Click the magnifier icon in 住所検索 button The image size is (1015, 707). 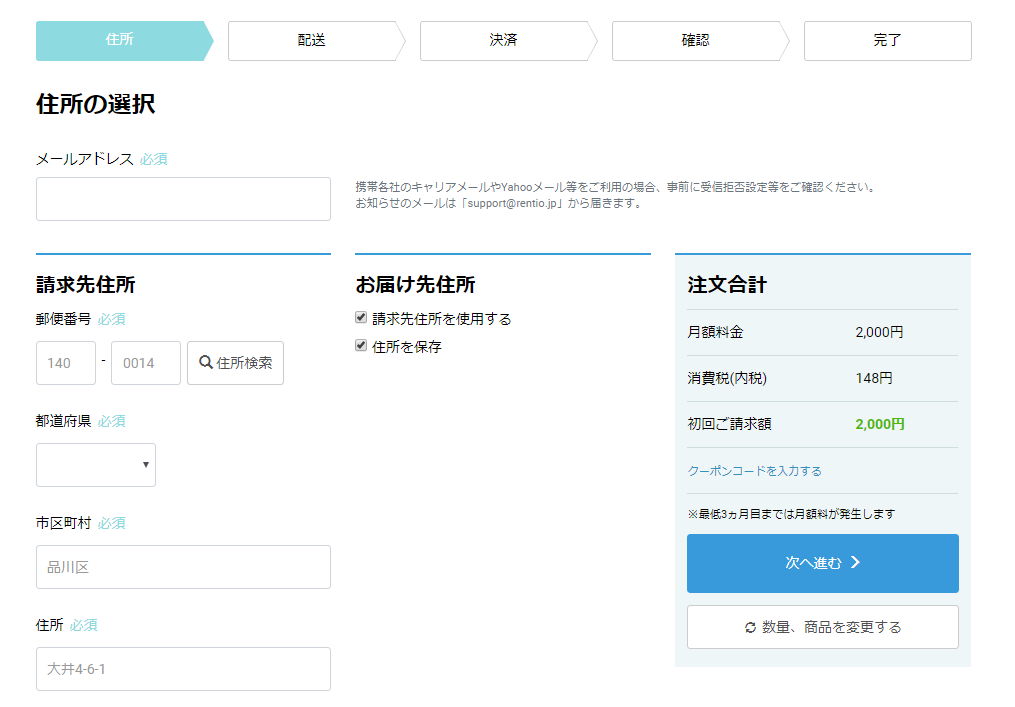206,362
